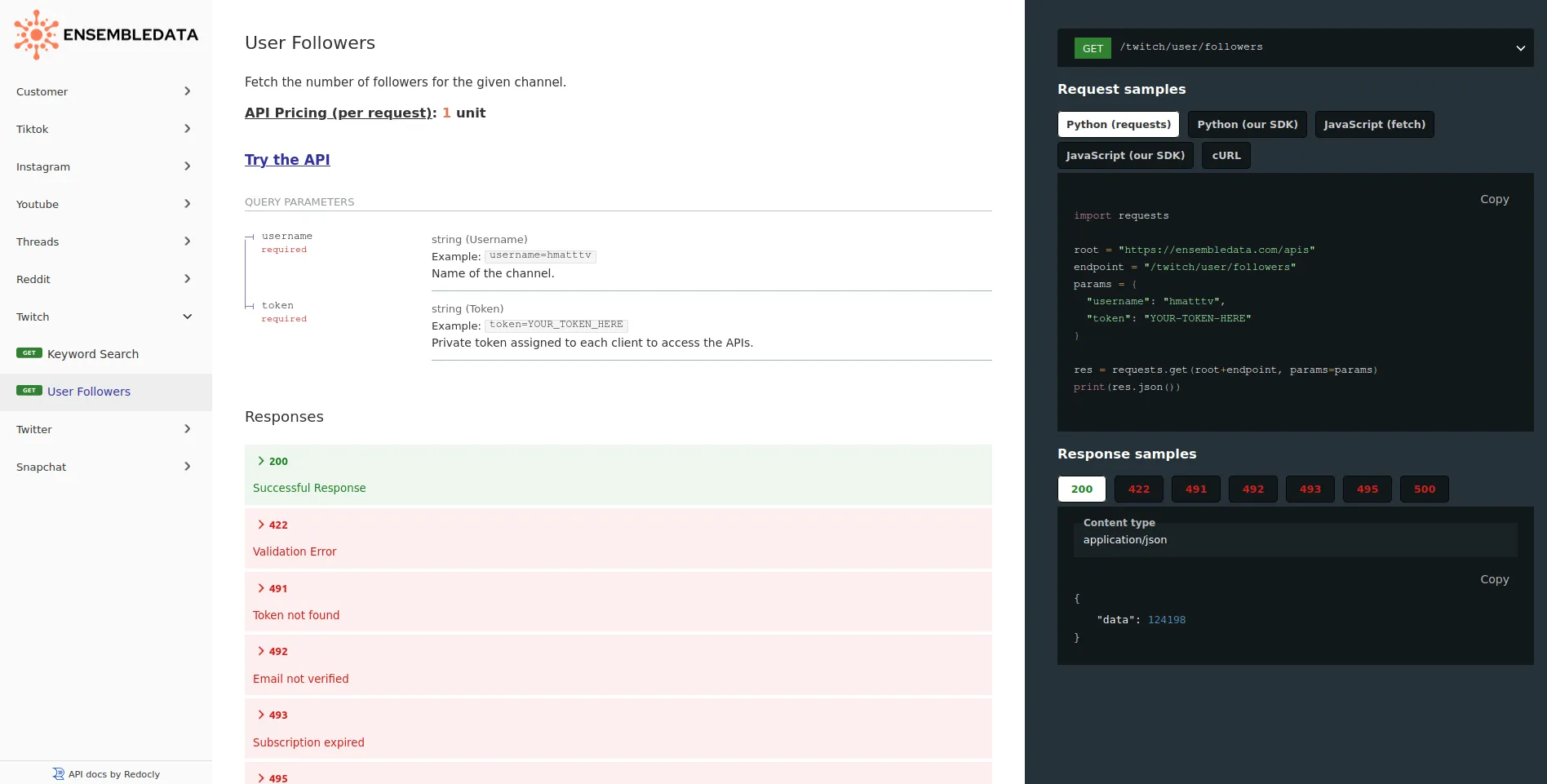The image size is (1547, 784).
Task: Click the 124198 data value
Action: (1167, 620)
